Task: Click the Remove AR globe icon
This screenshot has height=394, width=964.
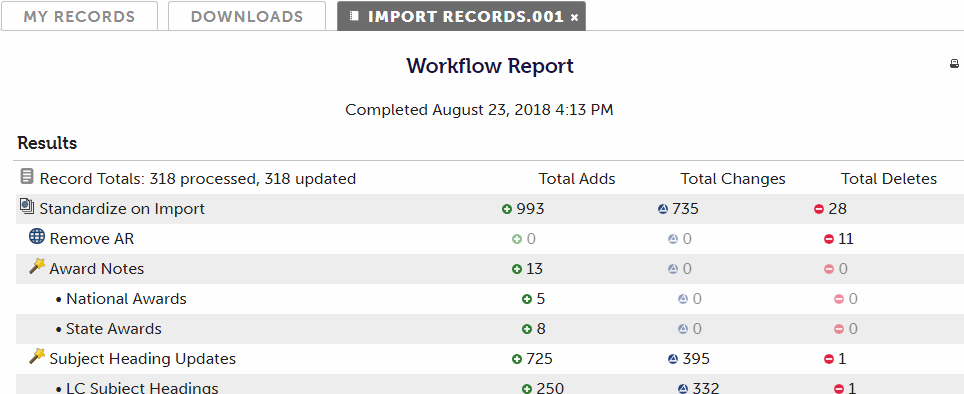Action: click(37, 236)
